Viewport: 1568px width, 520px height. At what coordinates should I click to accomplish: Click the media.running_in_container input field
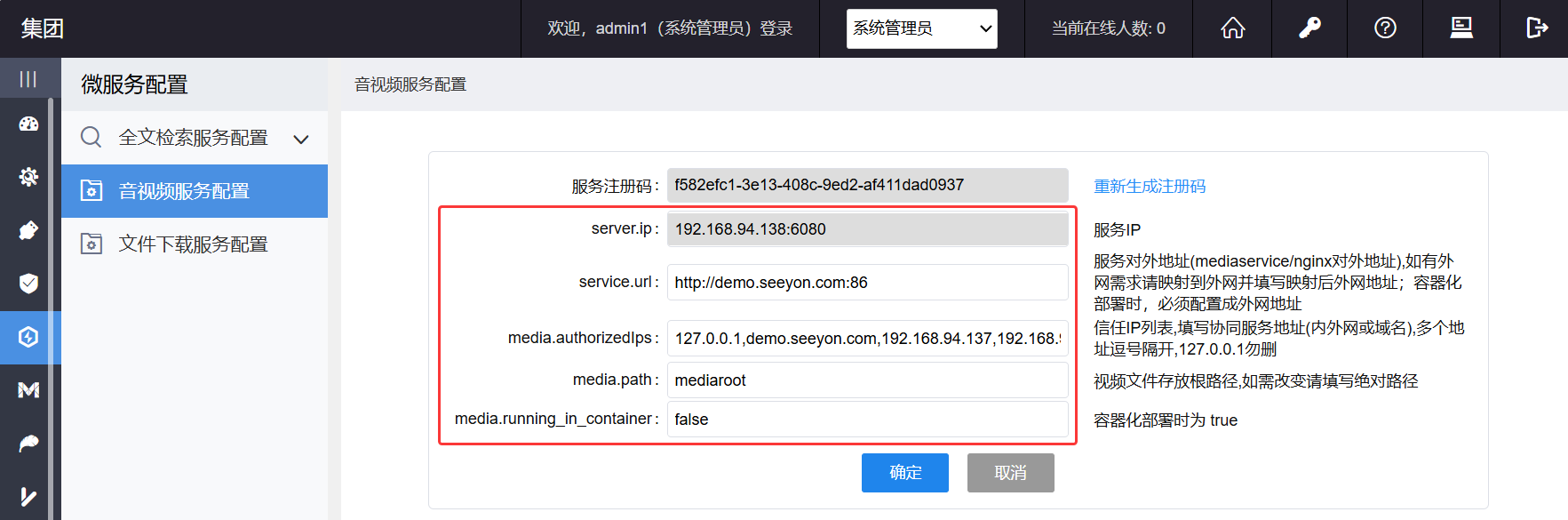(868, 420)
